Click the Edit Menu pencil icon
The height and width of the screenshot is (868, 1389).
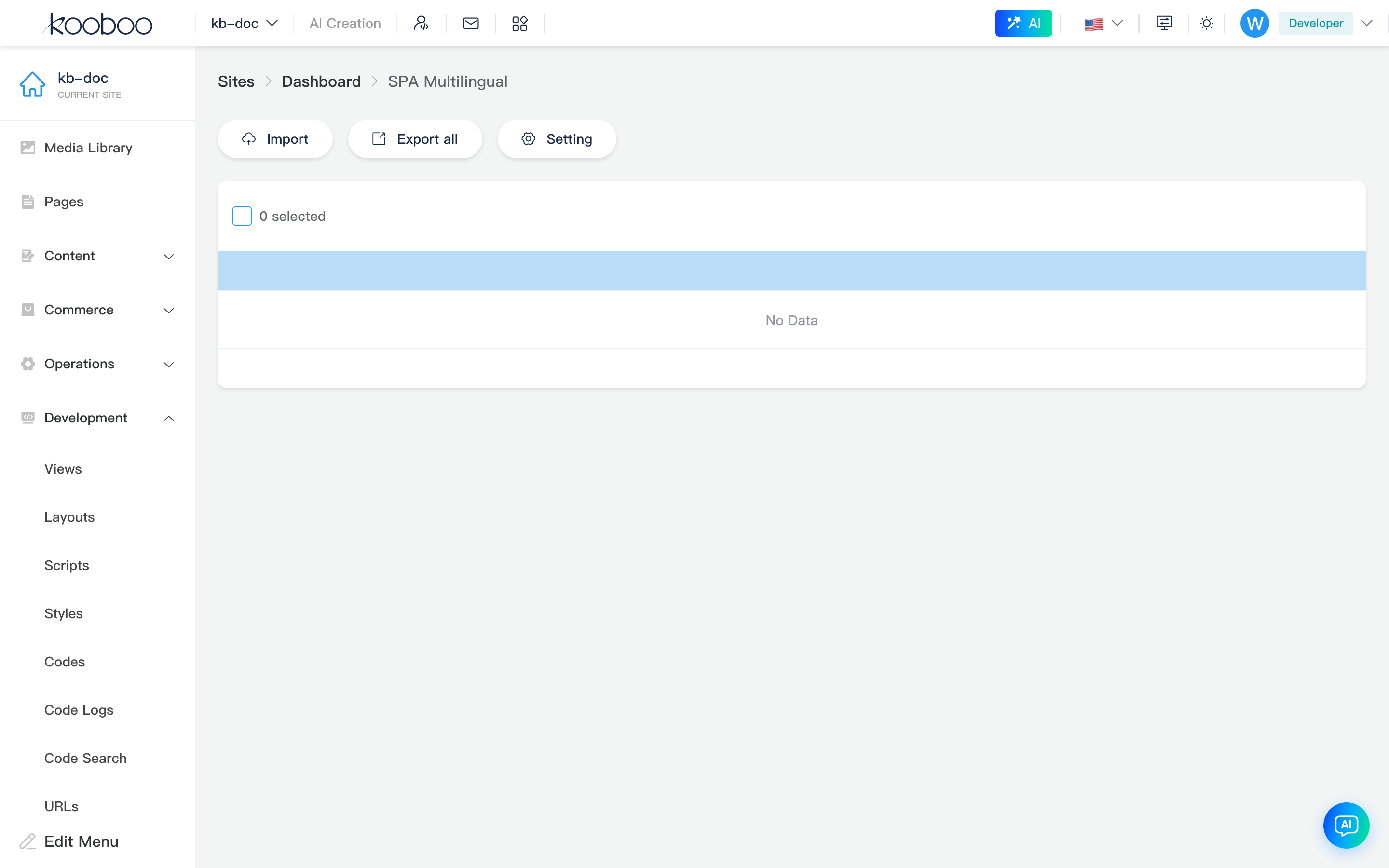pyautogui.click(x=27, y=841)
